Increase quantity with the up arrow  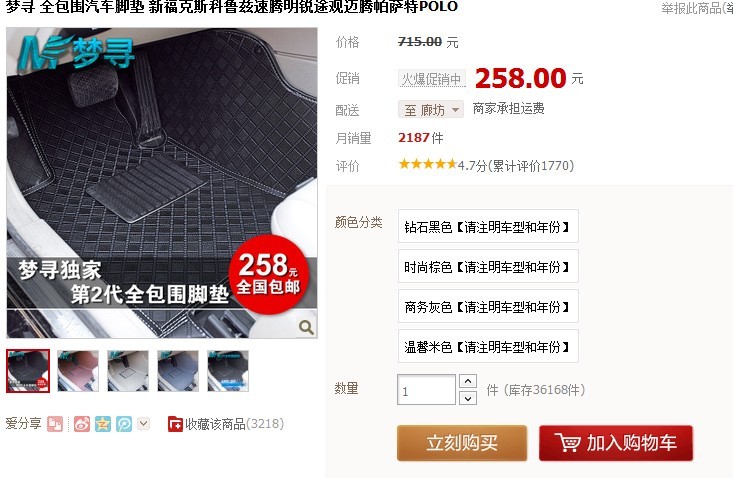coord(468,381)
